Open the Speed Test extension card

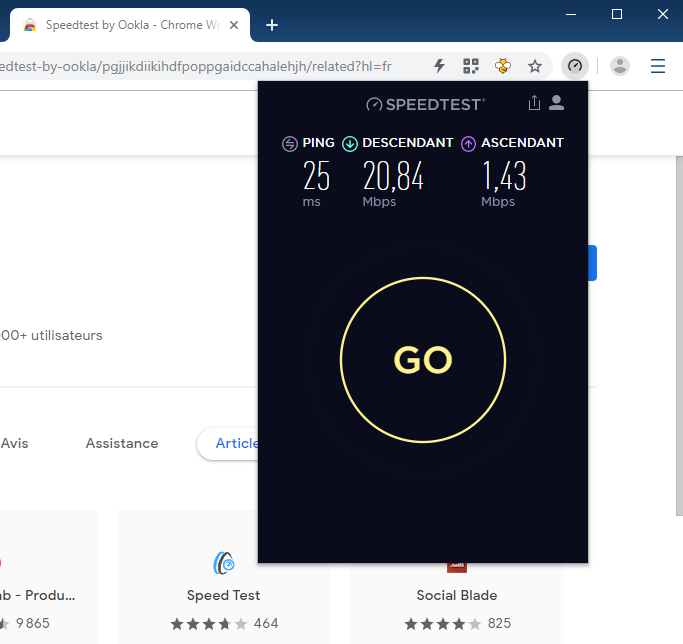223,577
